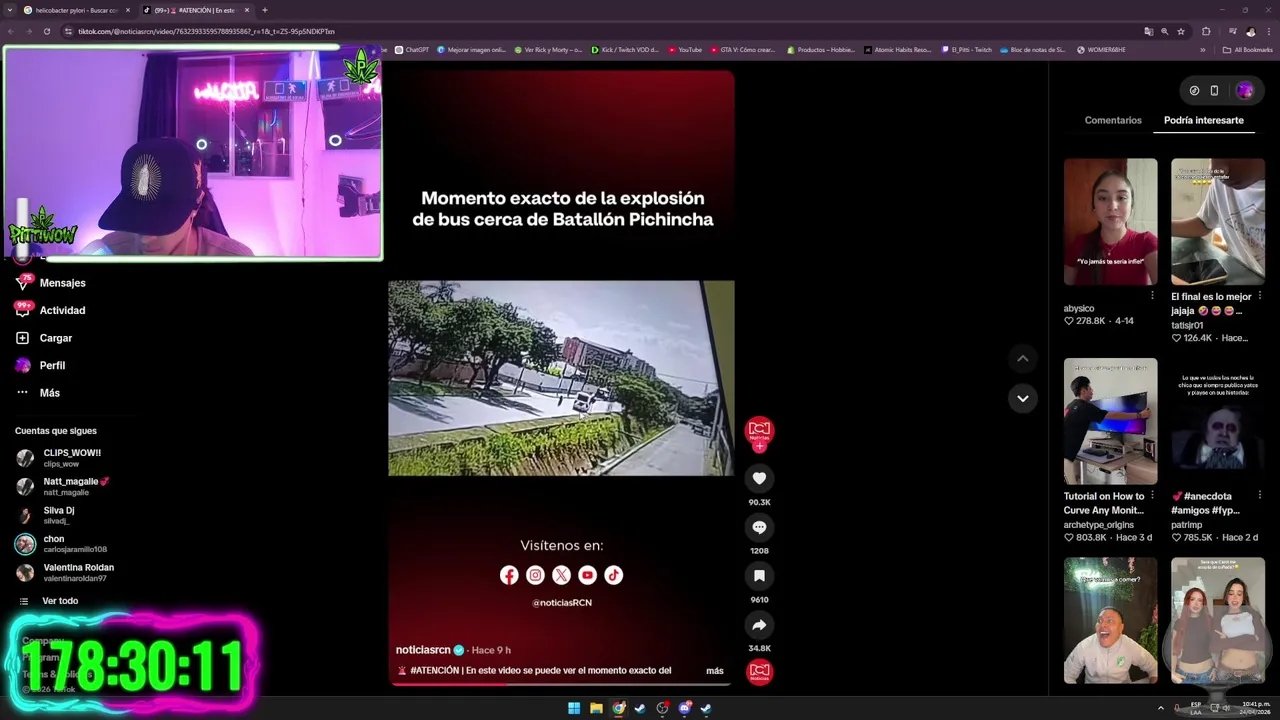Image resolution: width=1280 pixels, height=720 pixels.
Task: Switch to helicobacter pylori browser tab
Action: tap(70, 10)
